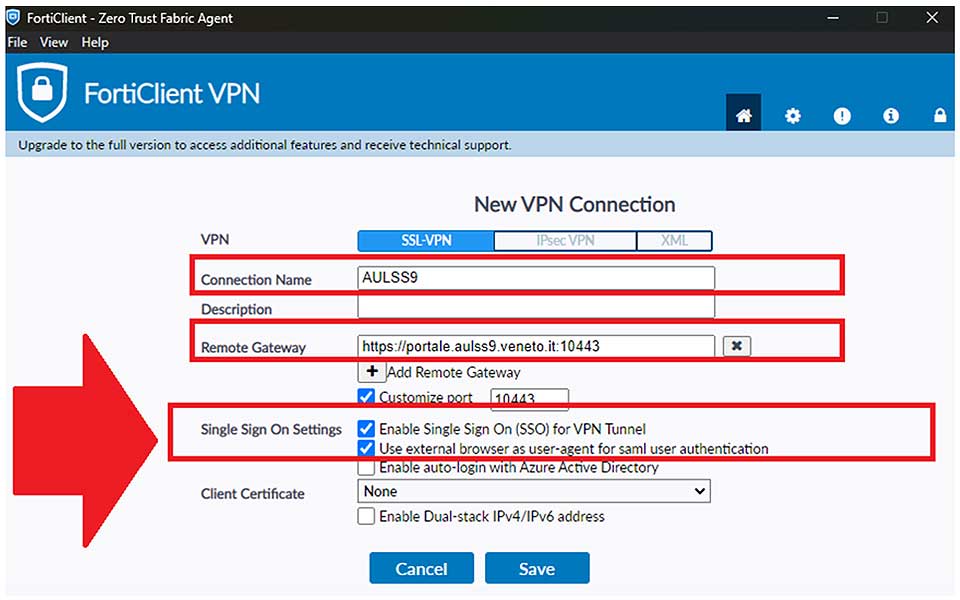Click plus icon to add remote gateway
Image resolution: width=960 pixels, height=600 pixels.
pyautogui.click(x=372, y=372)
